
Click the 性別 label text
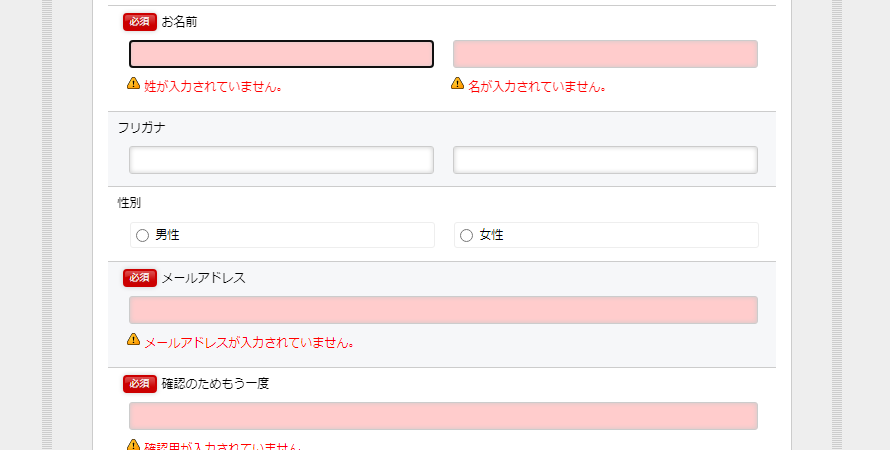129,203
